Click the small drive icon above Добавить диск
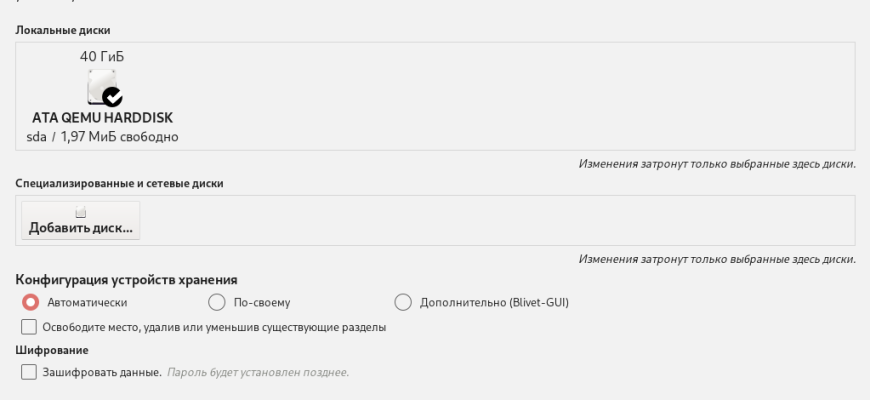 coord(81,213)
